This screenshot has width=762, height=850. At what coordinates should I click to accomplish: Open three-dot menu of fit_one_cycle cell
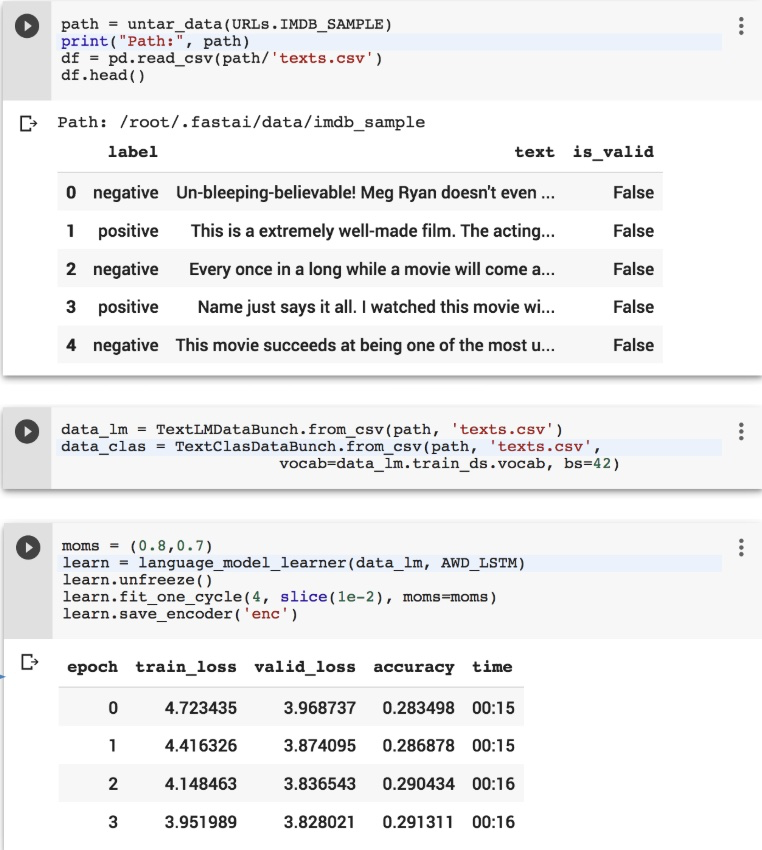(x=740, y=548)
